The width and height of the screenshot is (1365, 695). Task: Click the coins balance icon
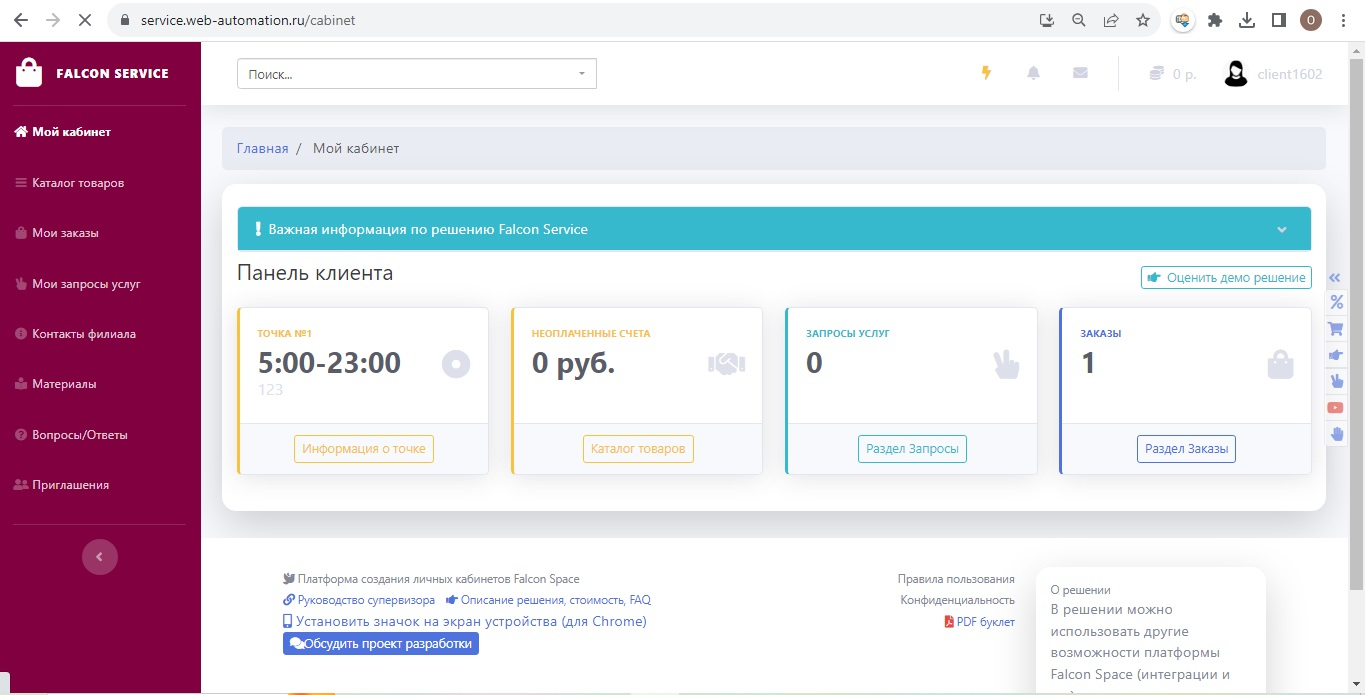click(x=1156, y=73)
